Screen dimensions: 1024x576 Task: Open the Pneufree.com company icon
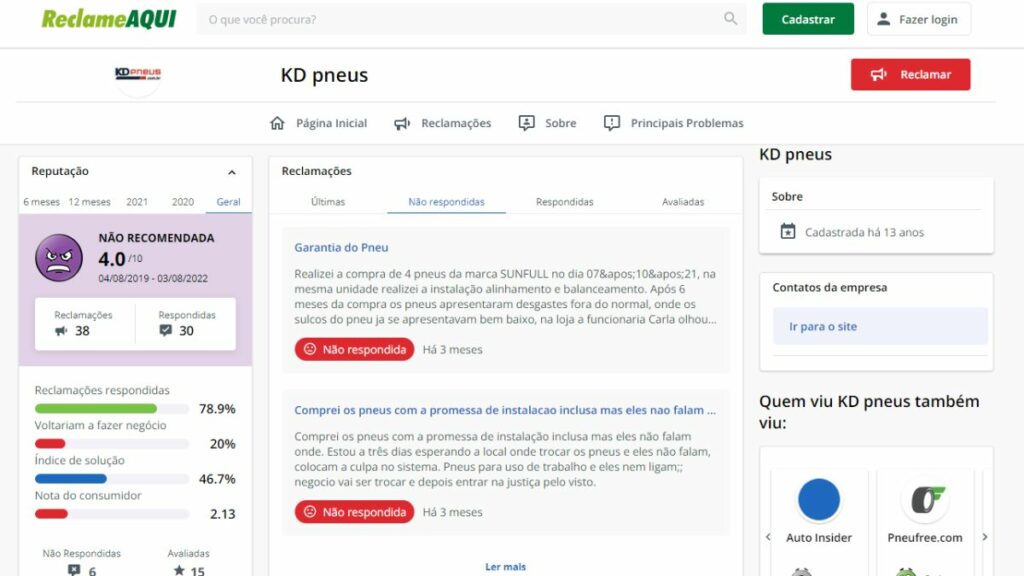pyautogui.click(x=924, y=499)
